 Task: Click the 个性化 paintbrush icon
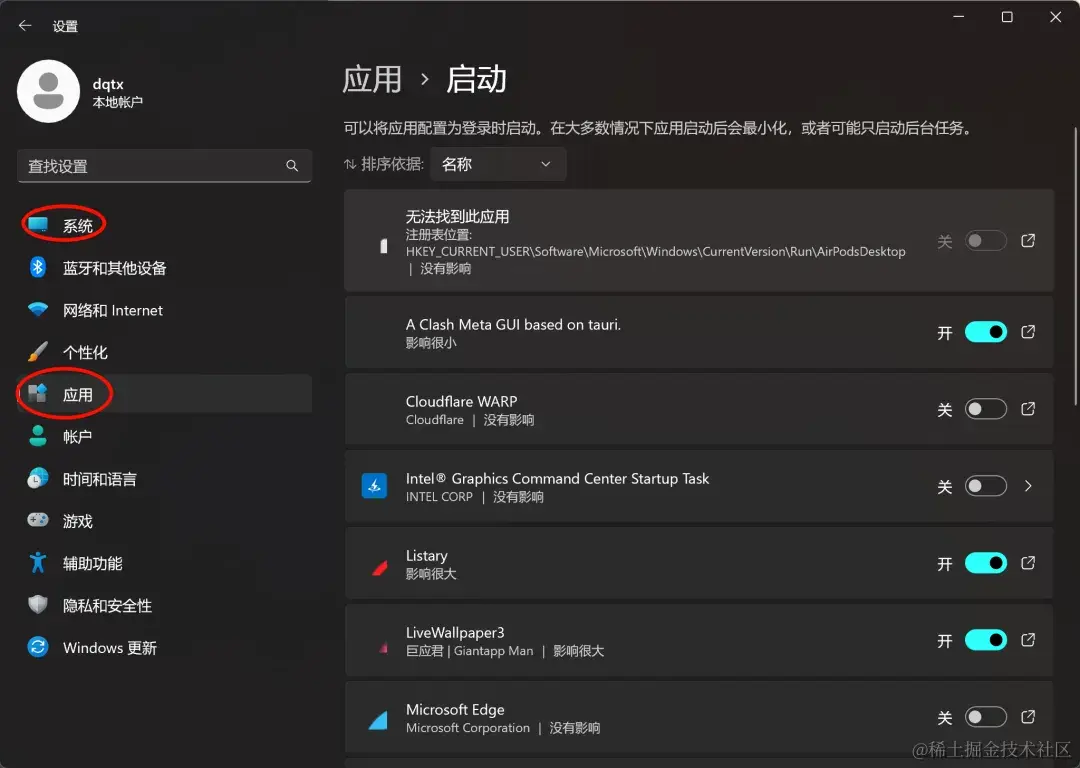40,352
